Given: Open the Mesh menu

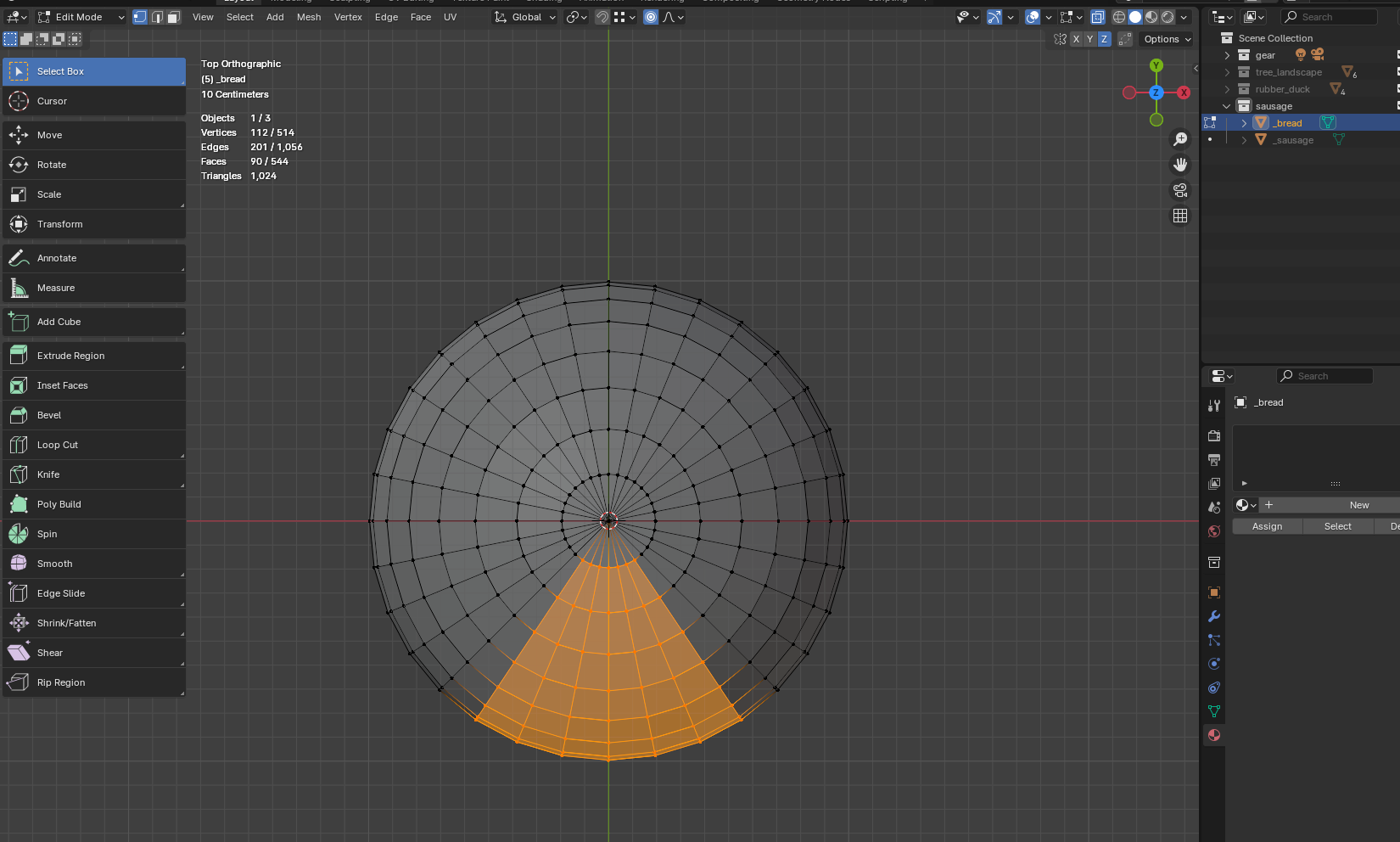Looking at the screenshot, I should point(309,17).
